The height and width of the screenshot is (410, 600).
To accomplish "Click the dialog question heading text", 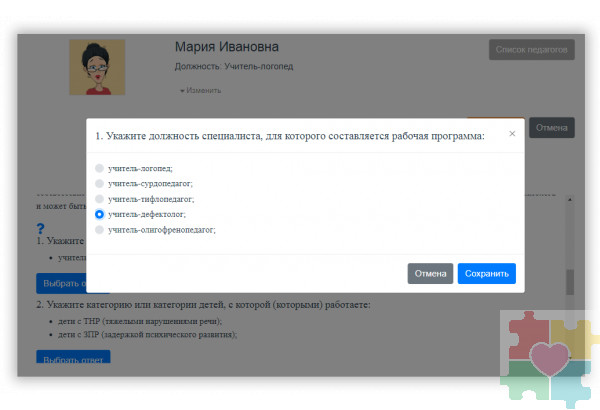I will coord(290,135).
